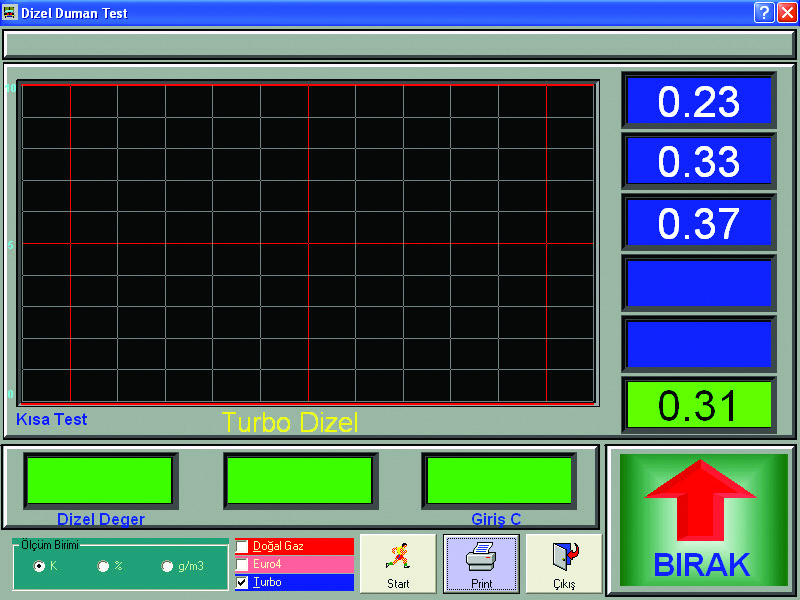The width and height of the screenshot is (800, 600).
Task: Uncheck the Turbo checkbox
Action: (x=242, y=582)
